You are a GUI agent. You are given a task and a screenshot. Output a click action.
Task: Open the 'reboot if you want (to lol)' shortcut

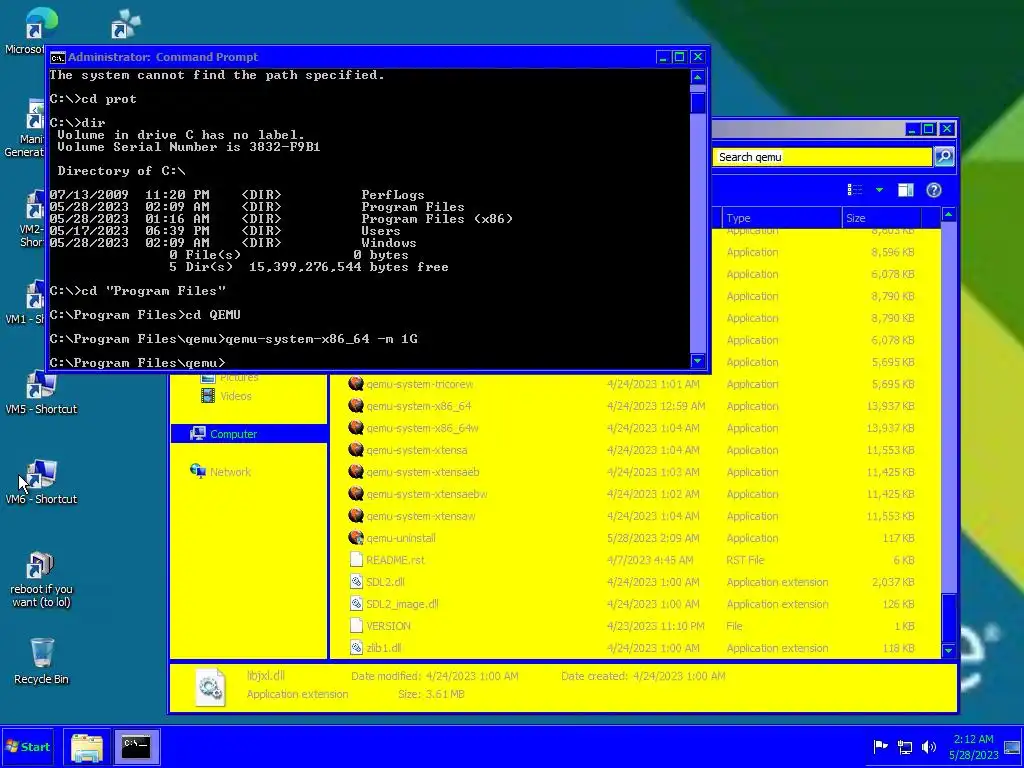pos(40,580)
